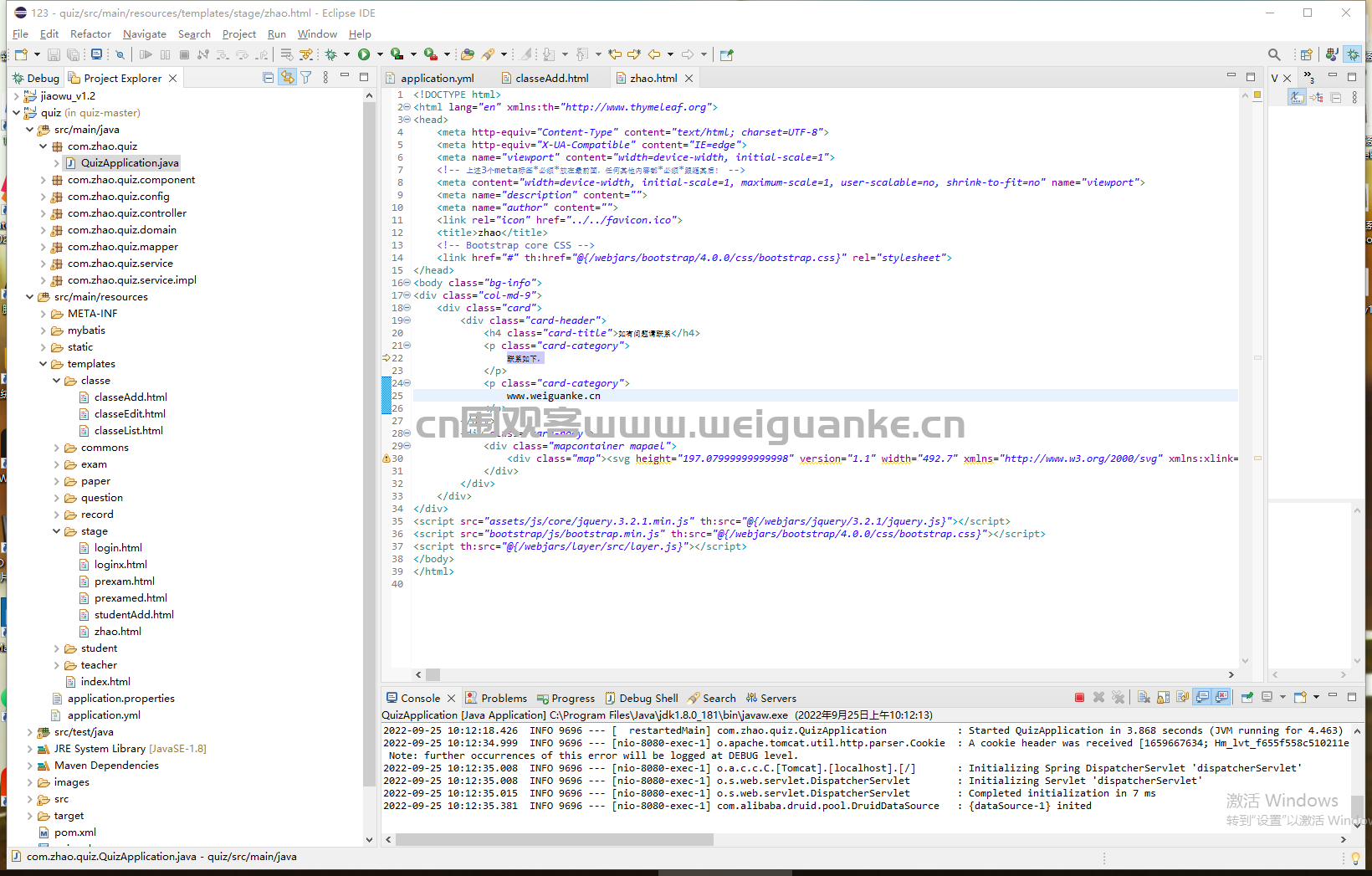Click the Debug bug launch icon
The width and height of the screenshot is (1372, 876).
(x=331, y=54)
